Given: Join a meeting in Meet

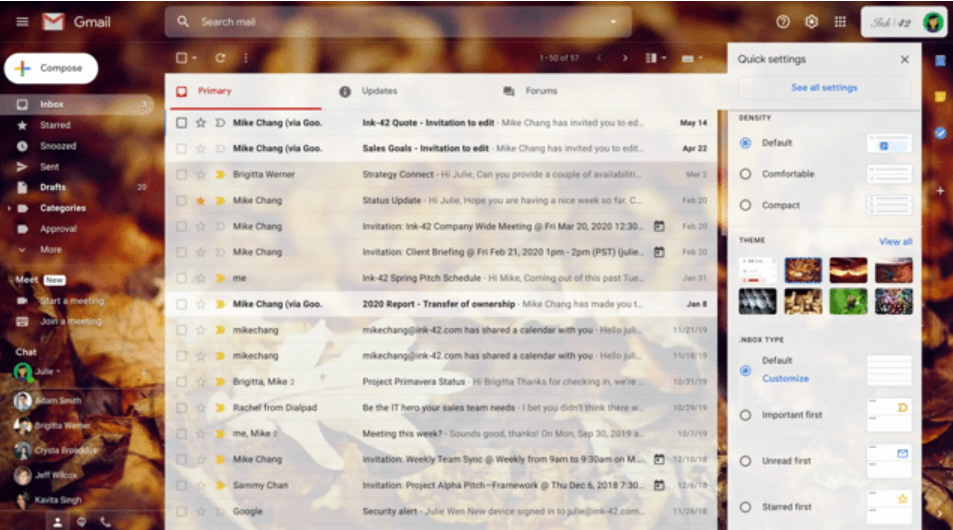Looking at the screenshot, I should click(x=71, y=322).
